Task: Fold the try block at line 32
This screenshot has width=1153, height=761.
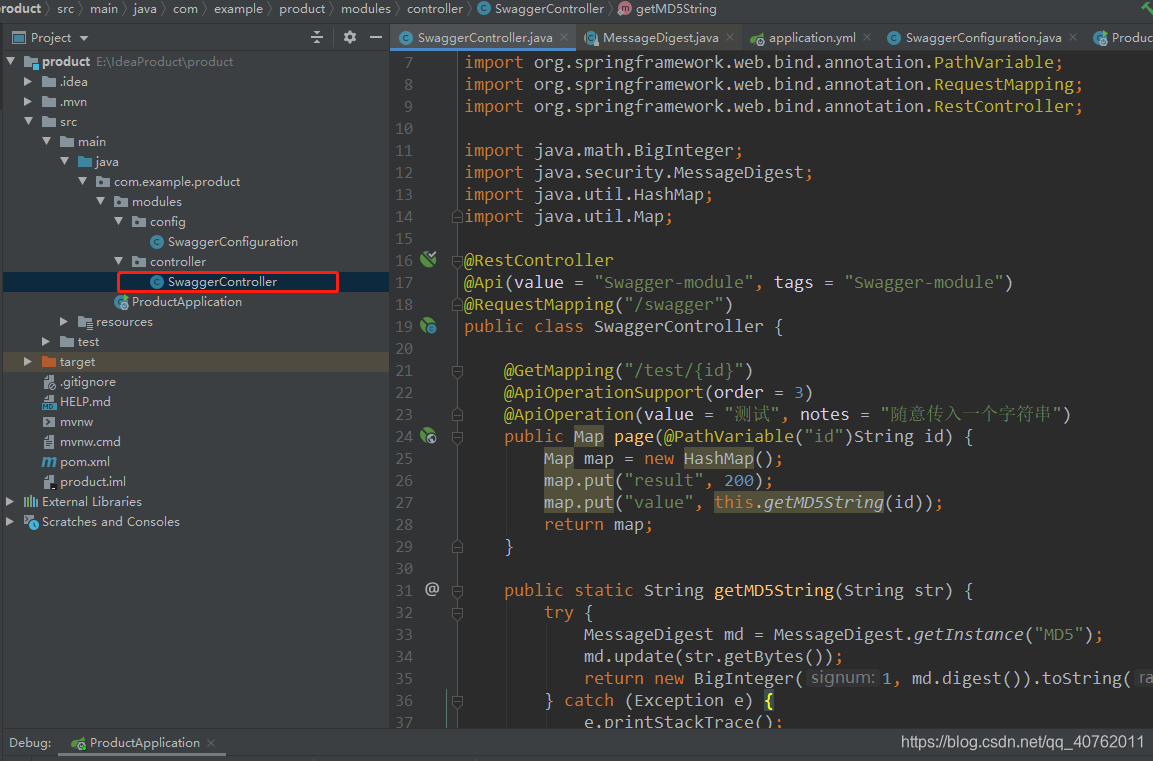Action: pos(457,612)
